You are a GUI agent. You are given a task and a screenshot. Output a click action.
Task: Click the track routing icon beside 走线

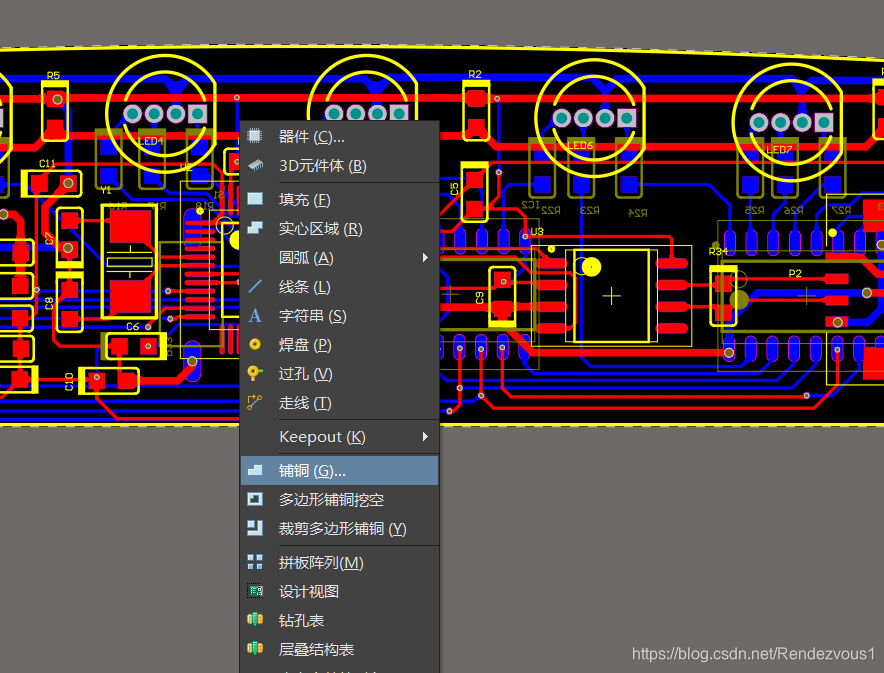(255, 402)
